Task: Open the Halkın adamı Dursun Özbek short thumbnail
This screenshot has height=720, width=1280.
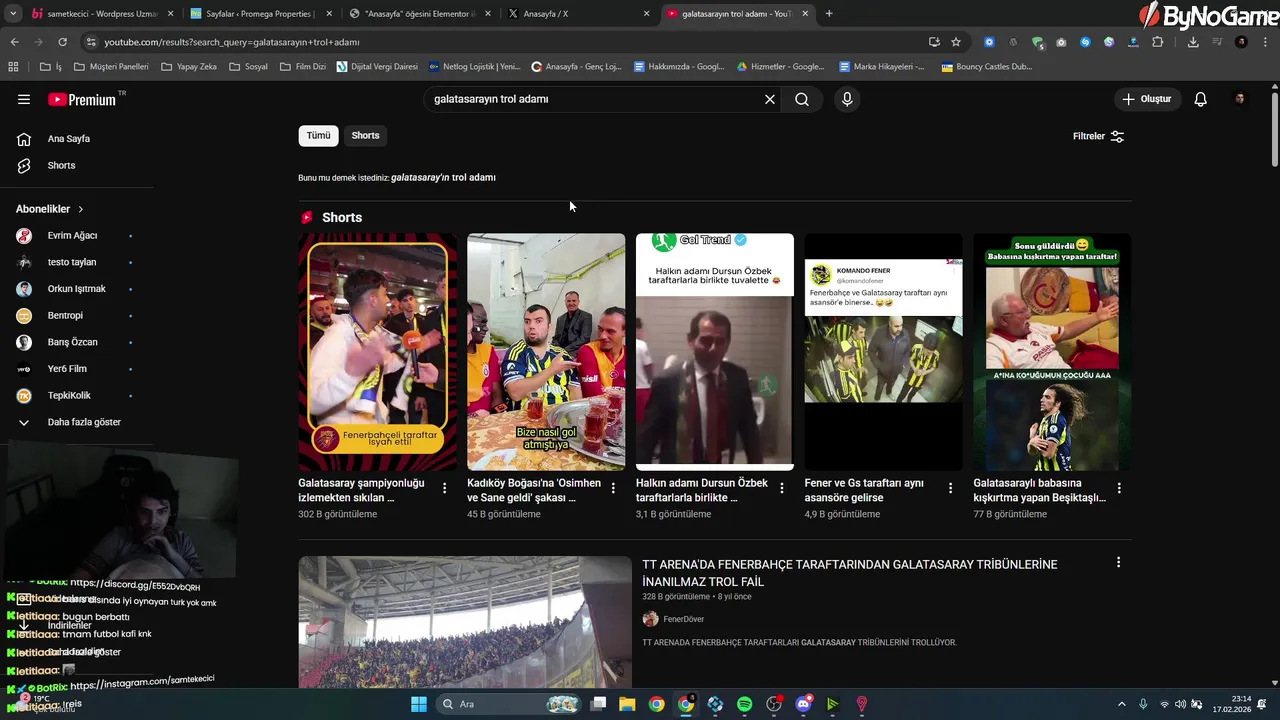Action: [x=715, y=352]
